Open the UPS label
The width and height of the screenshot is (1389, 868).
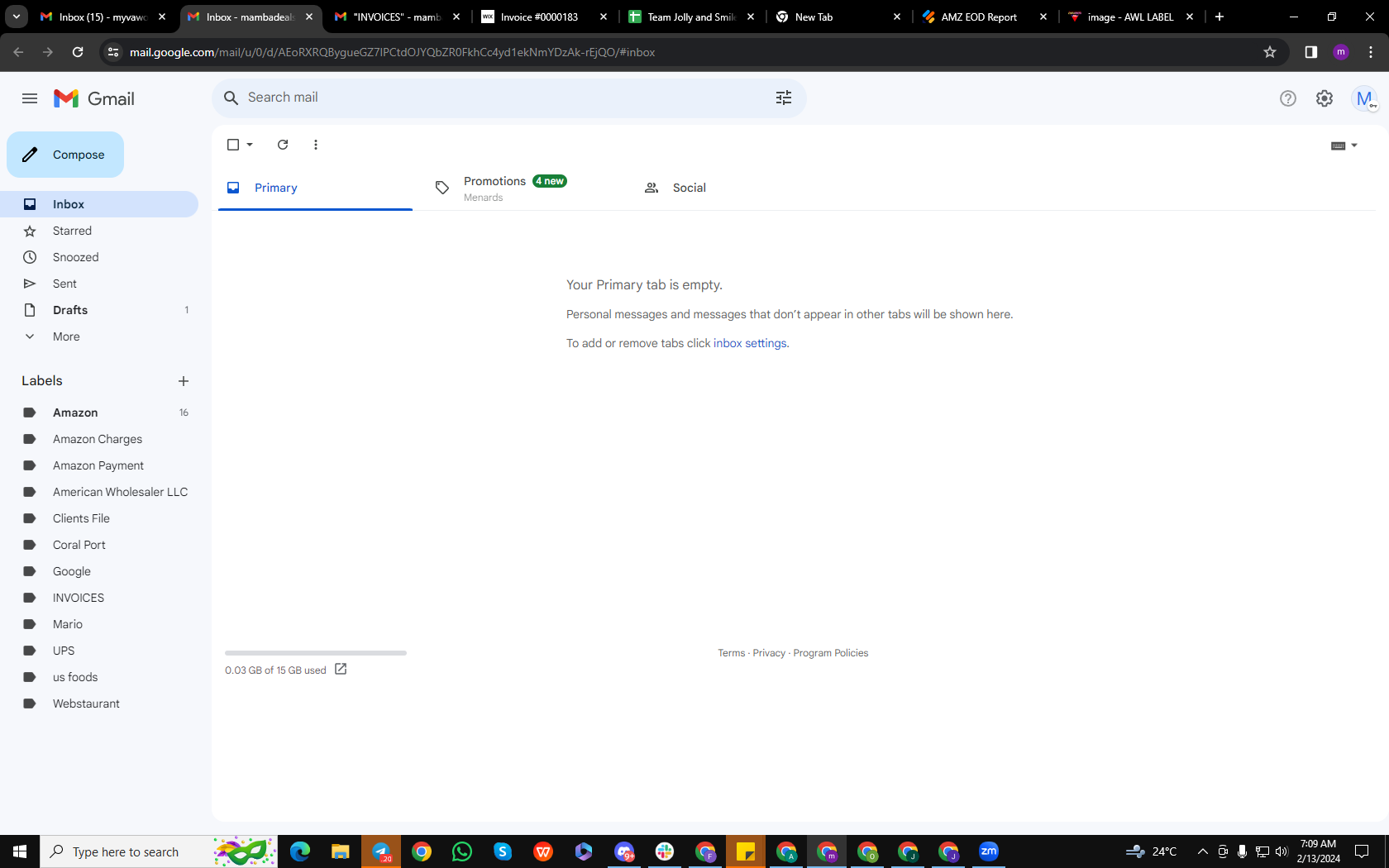pyautogui.click(x=99, y=651)
